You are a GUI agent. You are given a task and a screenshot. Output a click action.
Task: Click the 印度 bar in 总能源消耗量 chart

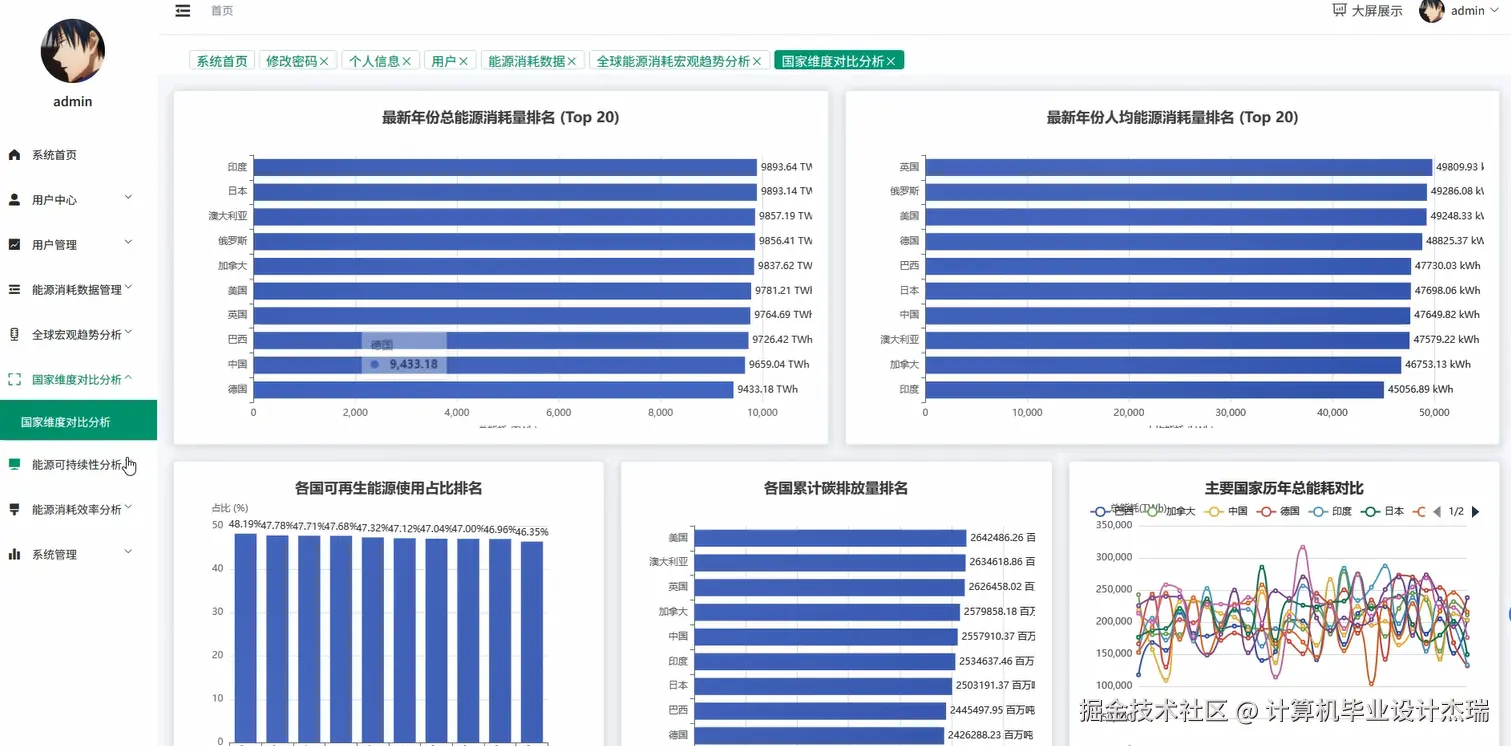click(x=505, y=167)
